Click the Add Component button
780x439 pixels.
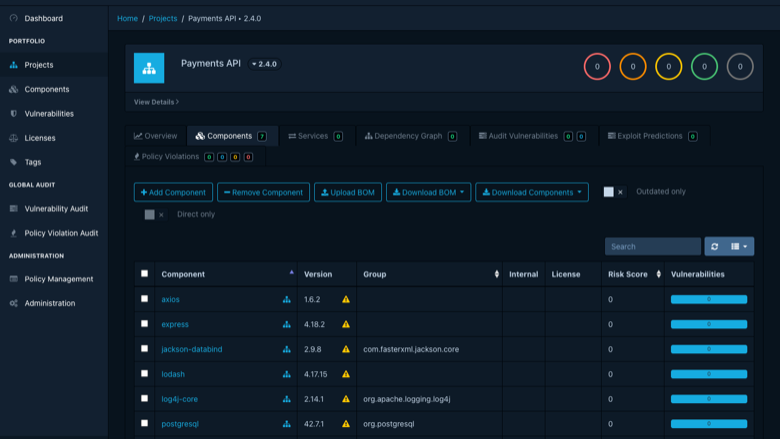coord(173,192)
